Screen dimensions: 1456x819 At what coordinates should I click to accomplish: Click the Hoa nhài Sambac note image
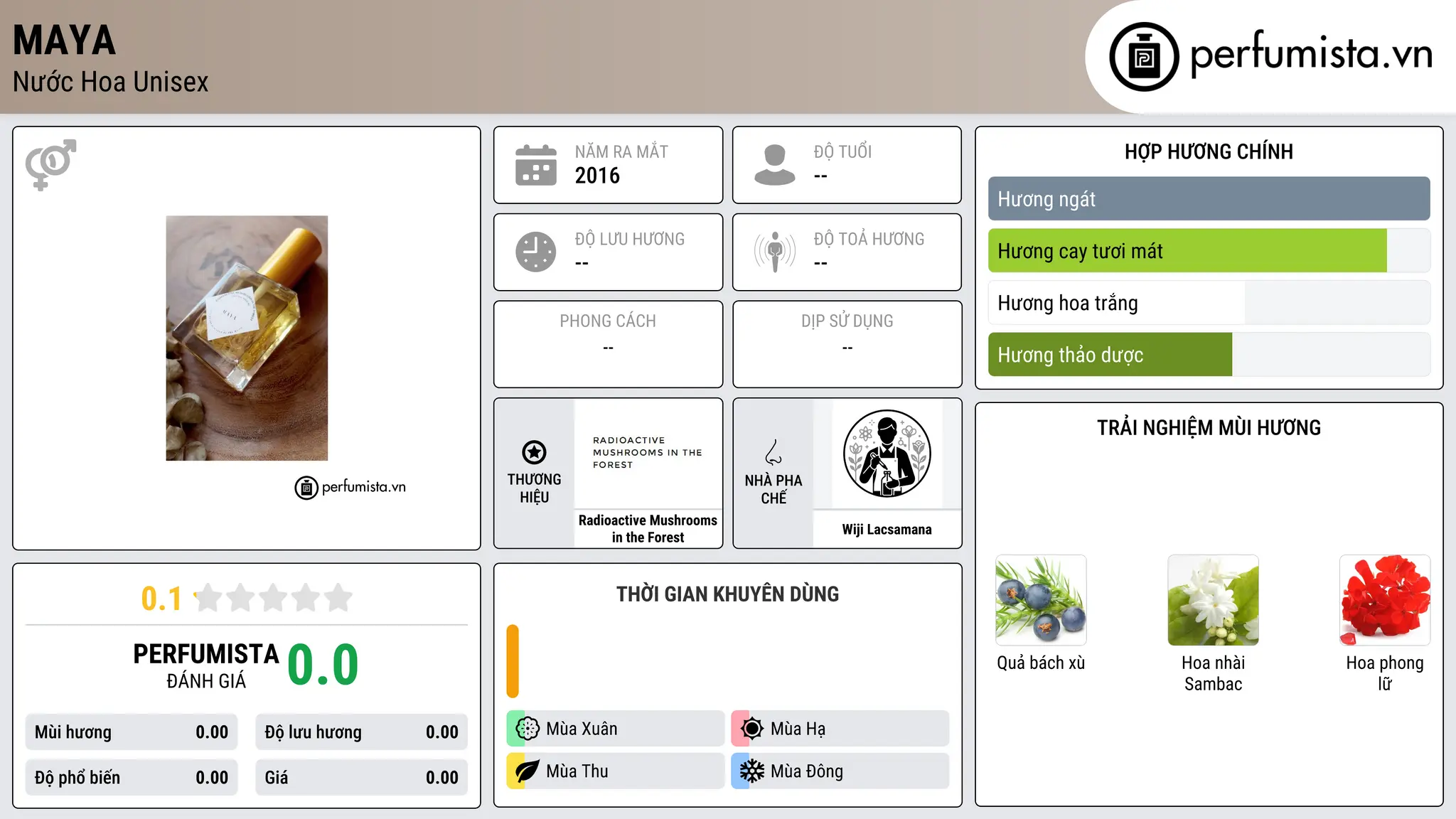coord(1213,600)
